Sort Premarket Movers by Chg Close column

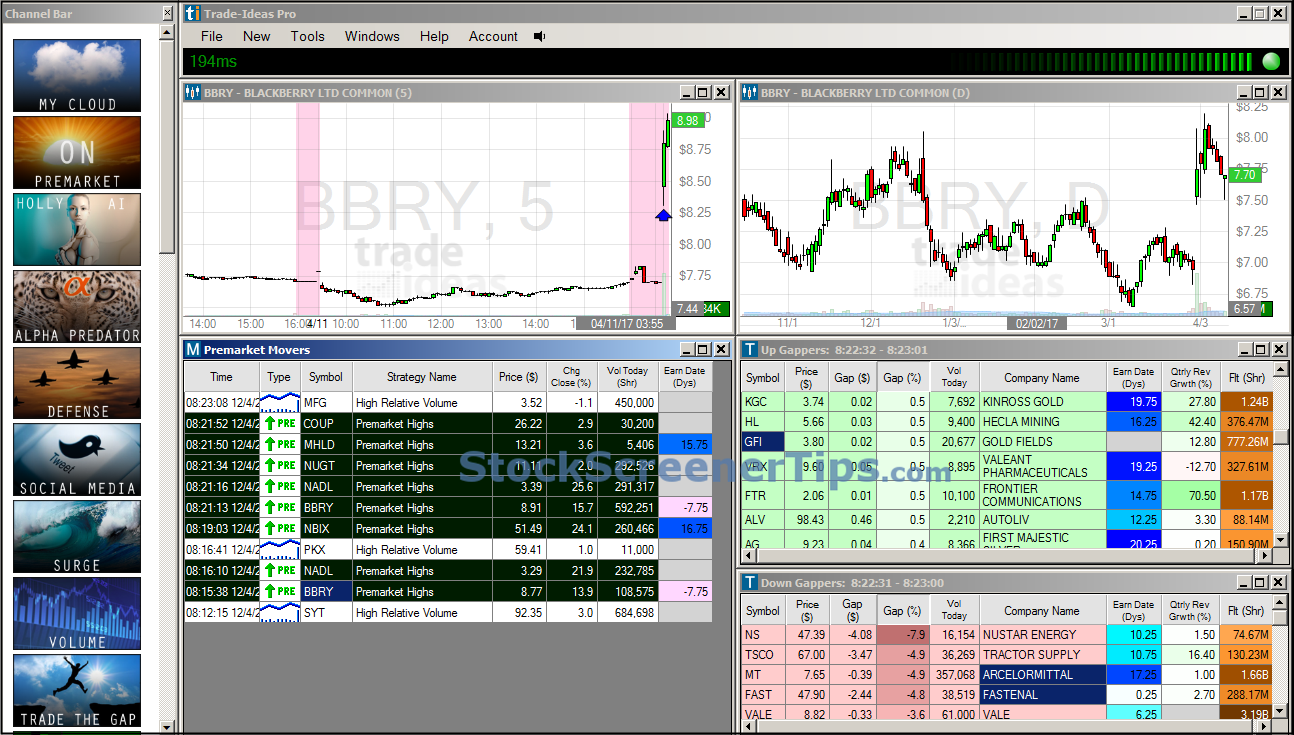coord(571,377)
